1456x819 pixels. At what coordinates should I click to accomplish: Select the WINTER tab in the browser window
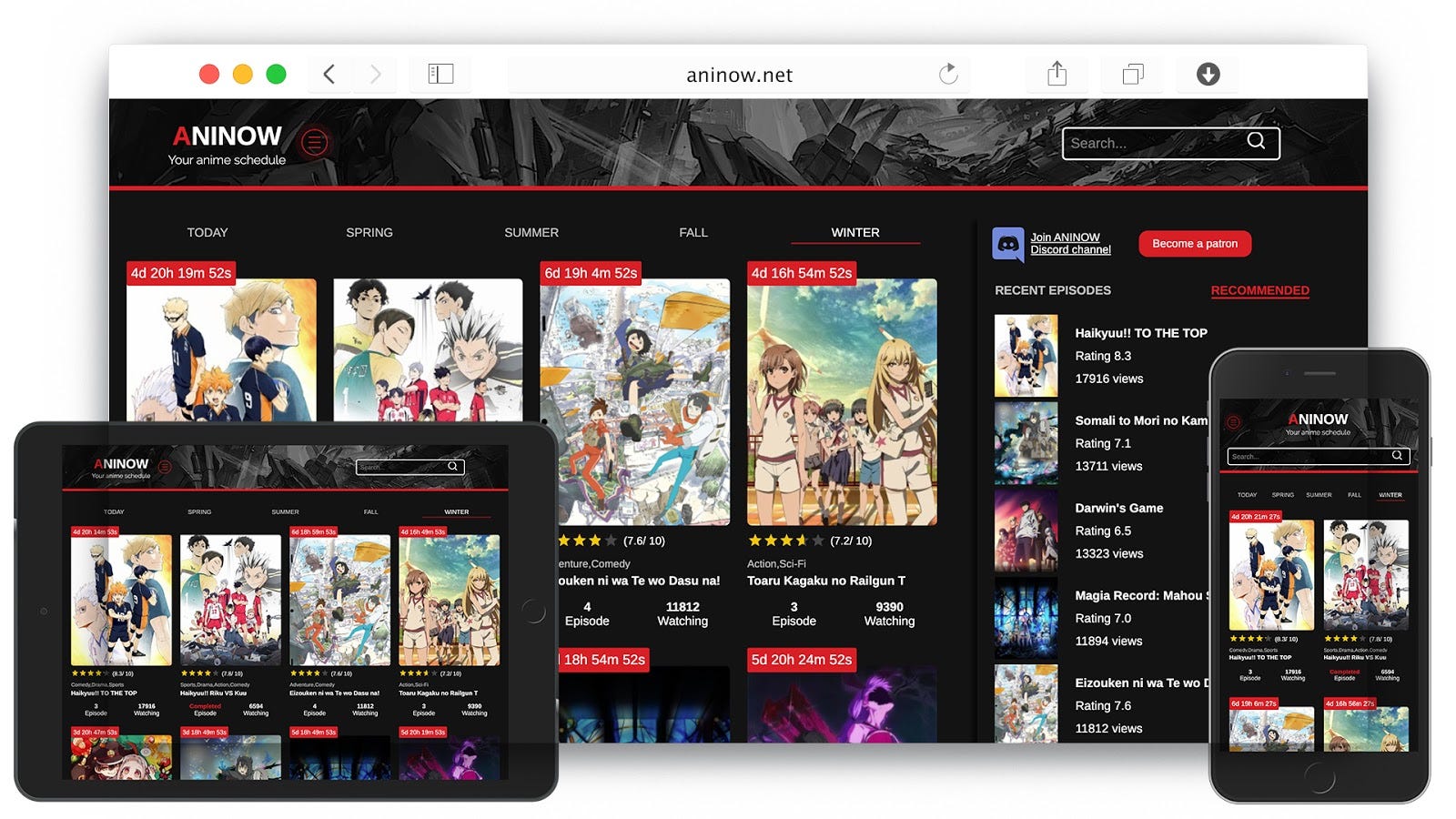click(x=855, y=233)
